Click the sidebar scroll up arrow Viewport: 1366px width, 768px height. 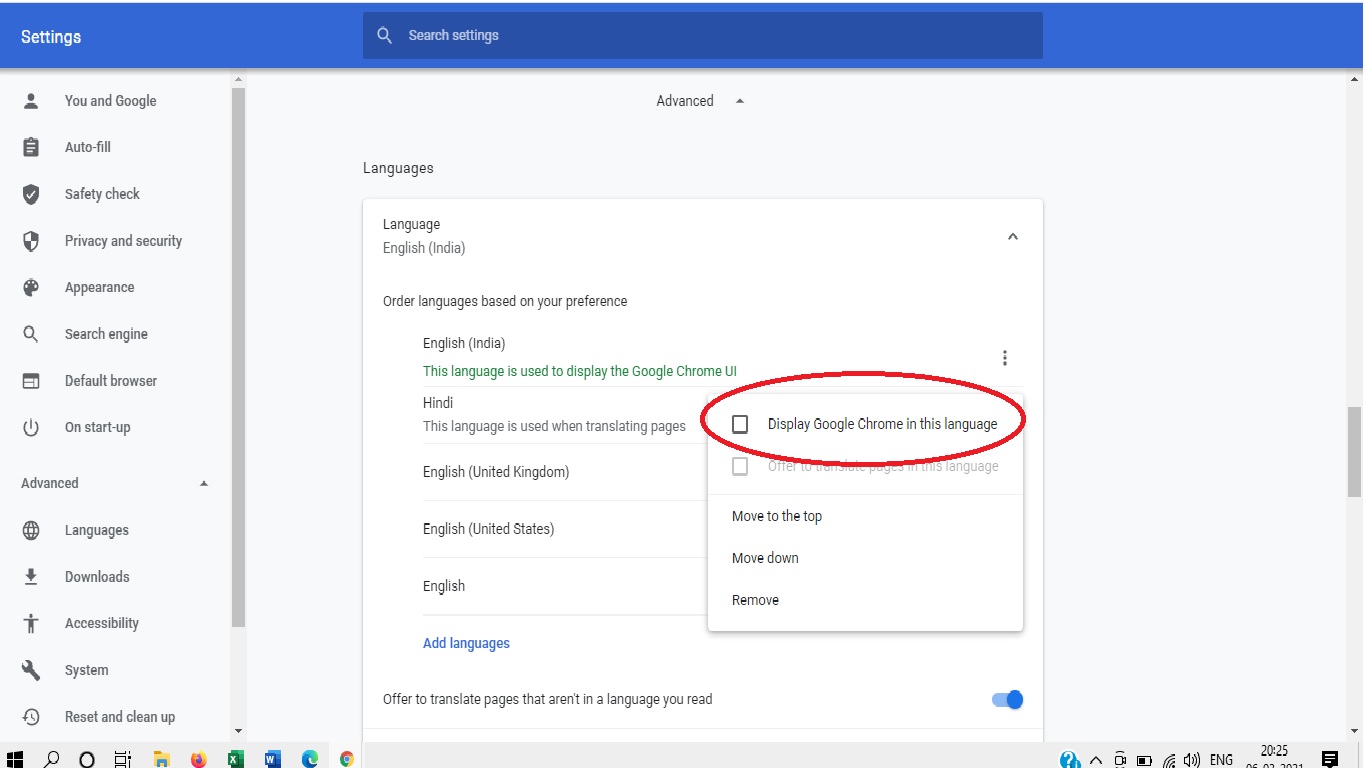tap(238, 79)
